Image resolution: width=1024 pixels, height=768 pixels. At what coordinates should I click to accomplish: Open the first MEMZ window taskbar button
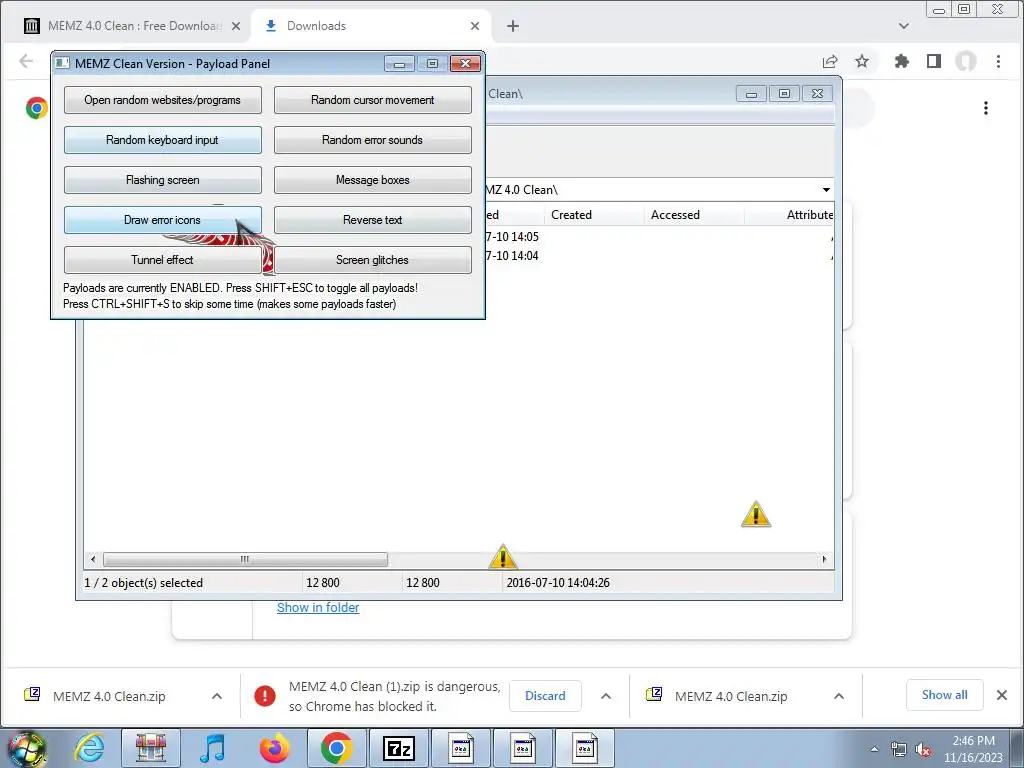click(460, 748)
